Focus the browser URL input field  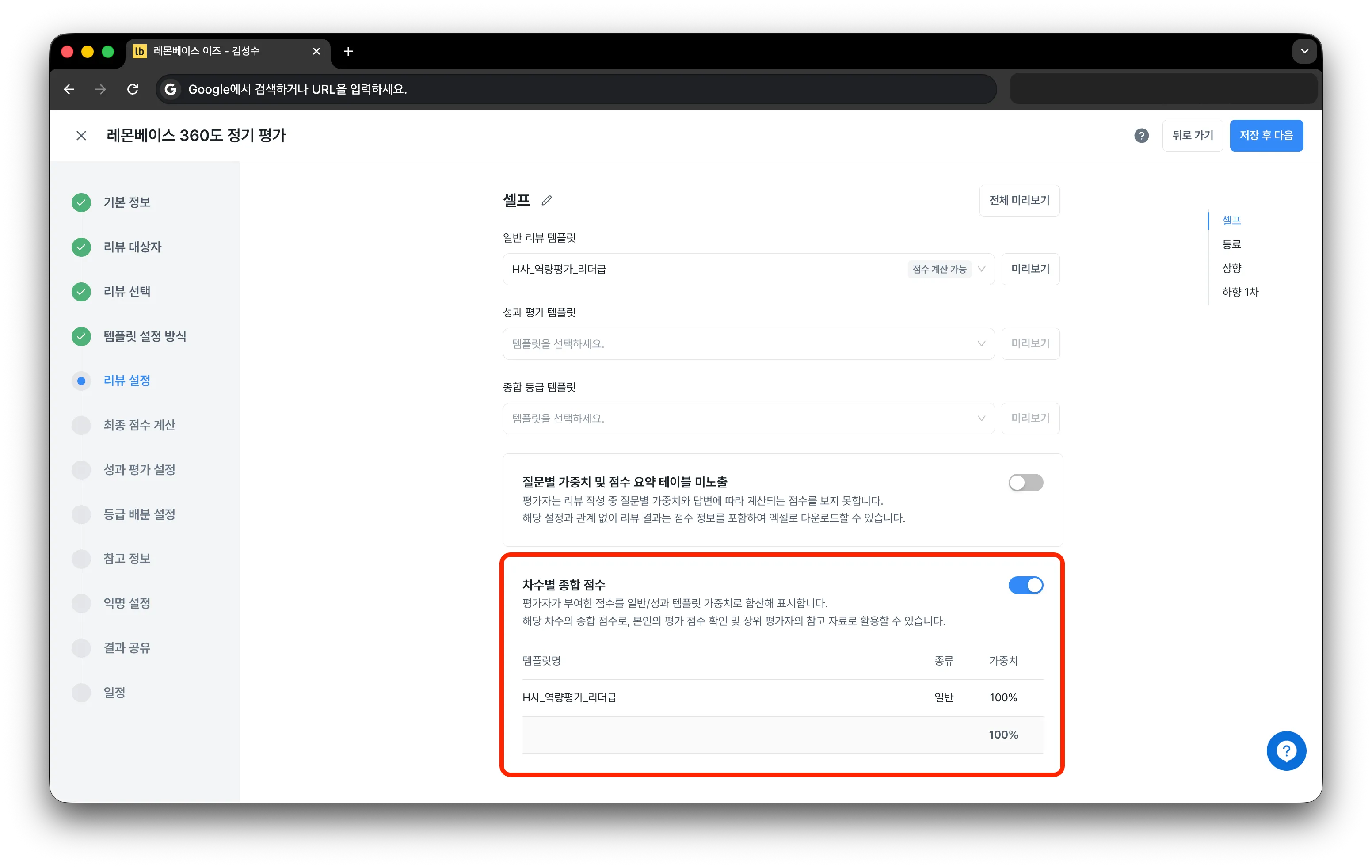(x=575, y=89)
